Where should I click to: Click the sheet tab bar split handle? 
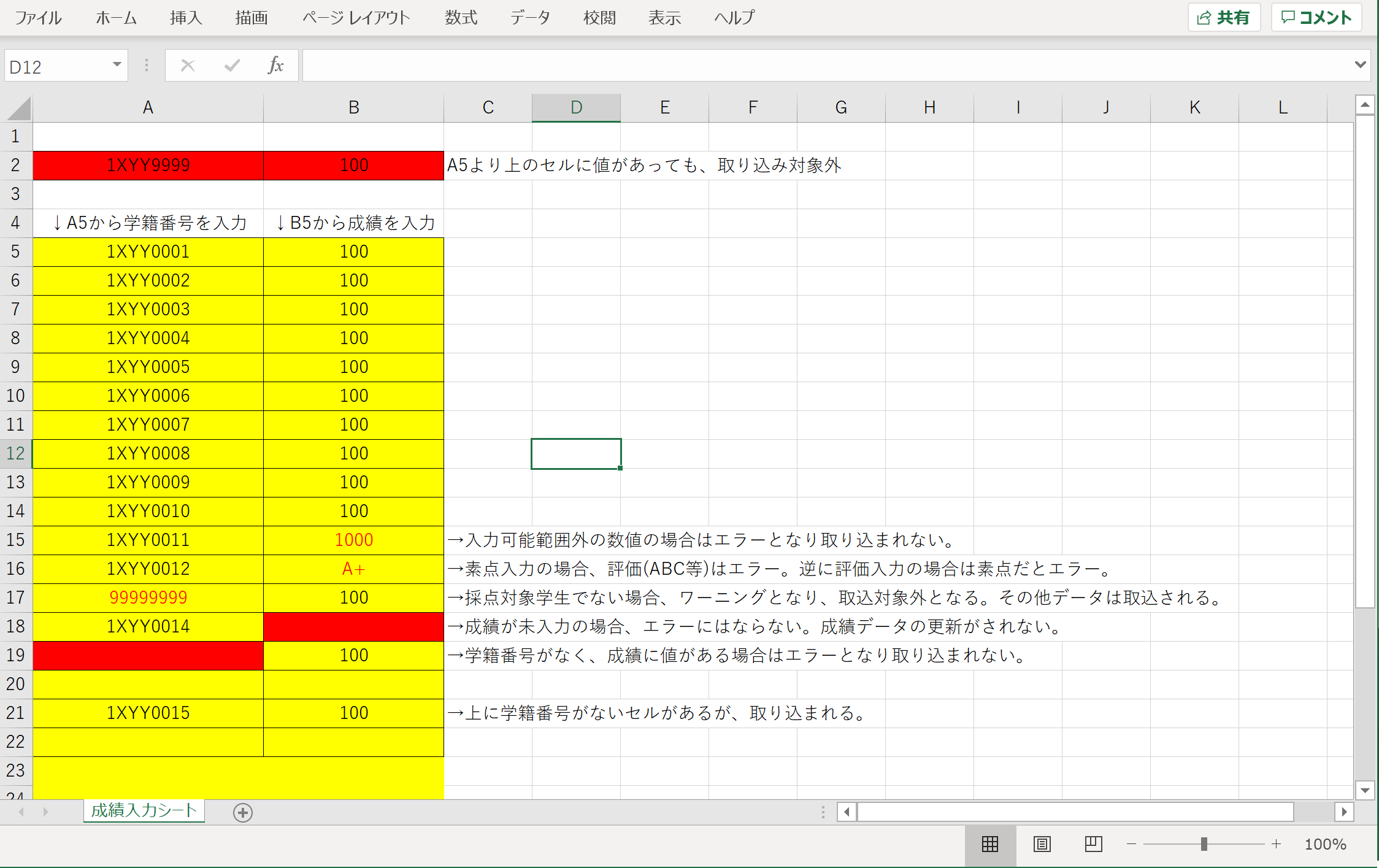click(823, 812)
